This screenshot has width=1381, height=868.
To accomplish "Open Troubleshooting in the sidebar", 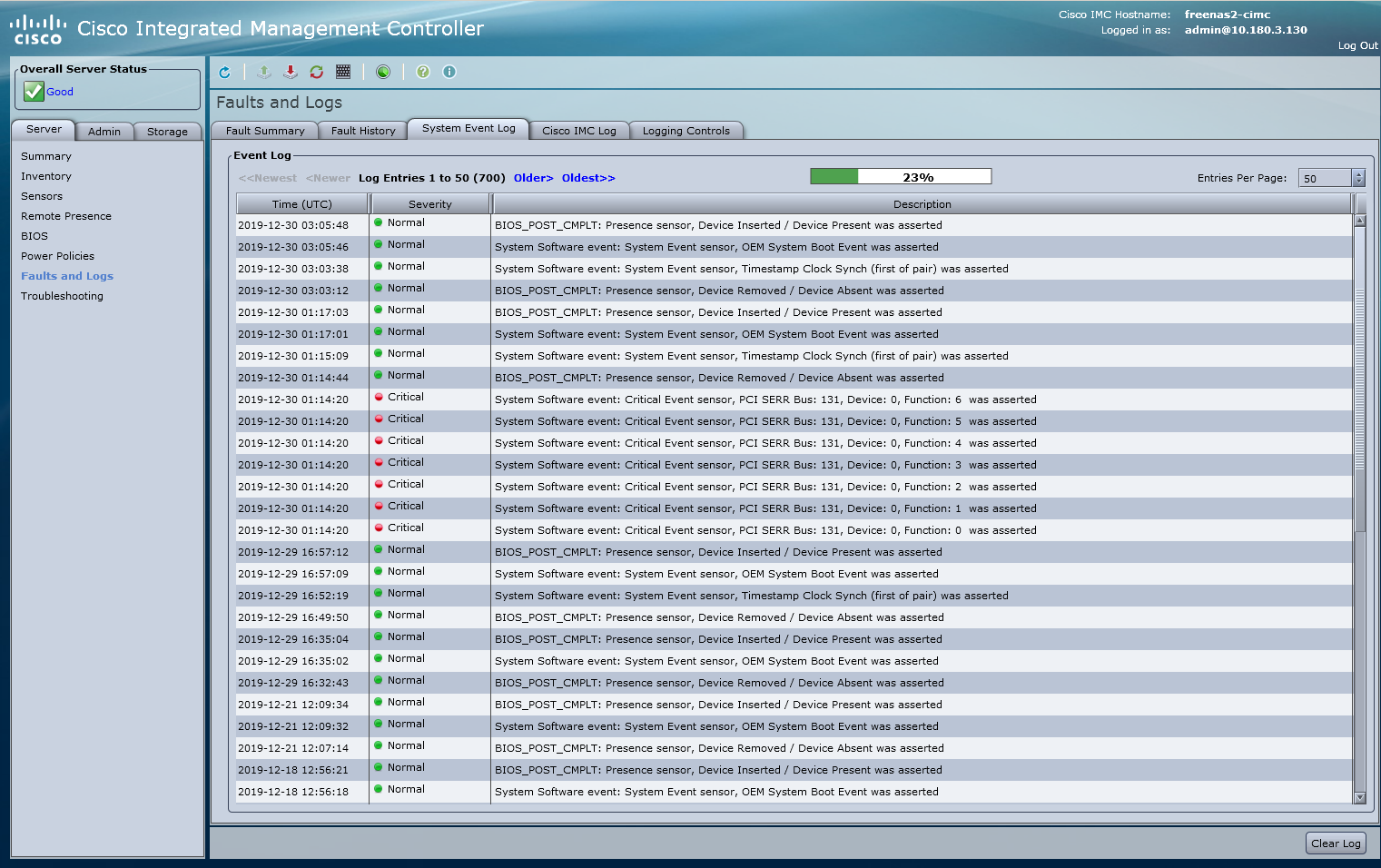I will (63, 296).
